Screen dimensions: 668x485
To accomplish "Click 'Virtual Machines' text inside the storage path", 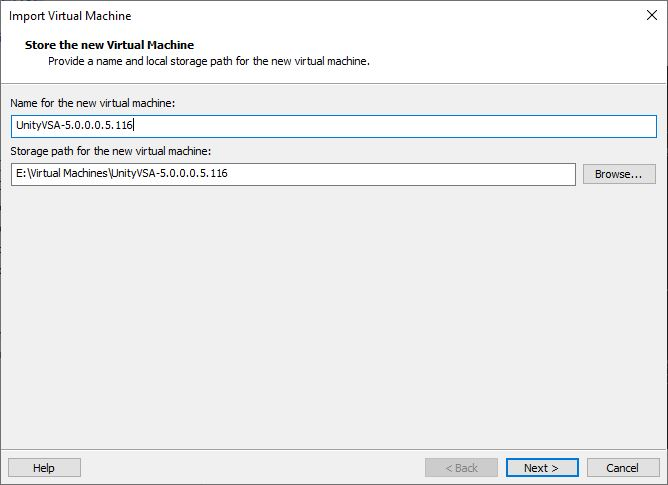I will point(68,174).
